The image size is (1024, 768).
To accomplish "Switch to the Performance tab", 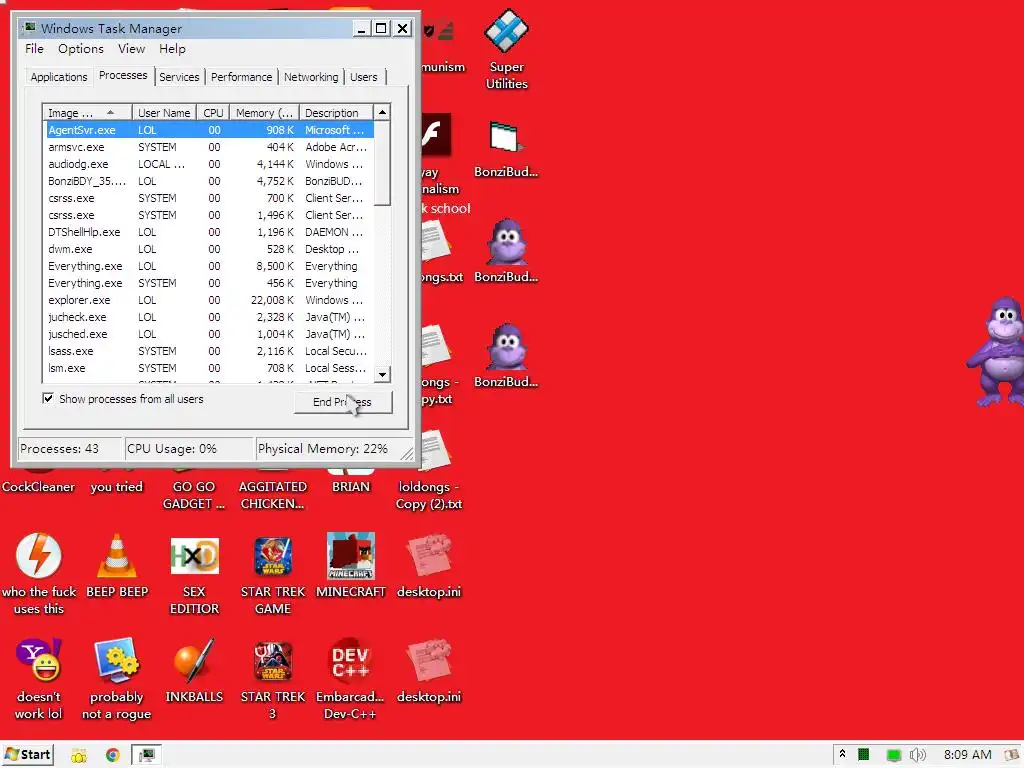I will (241, 77).
